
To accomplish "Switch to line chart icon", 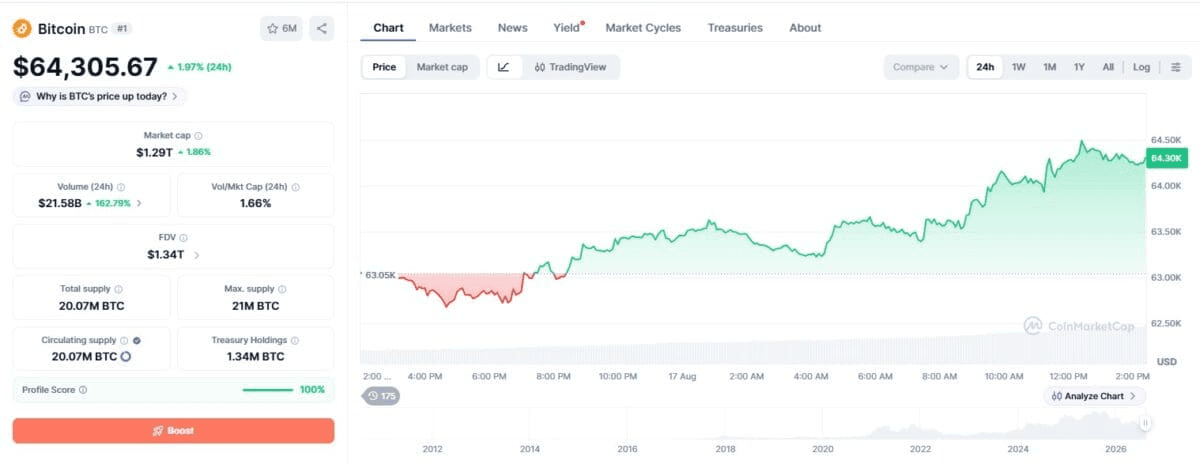I will tap(503, 67).
